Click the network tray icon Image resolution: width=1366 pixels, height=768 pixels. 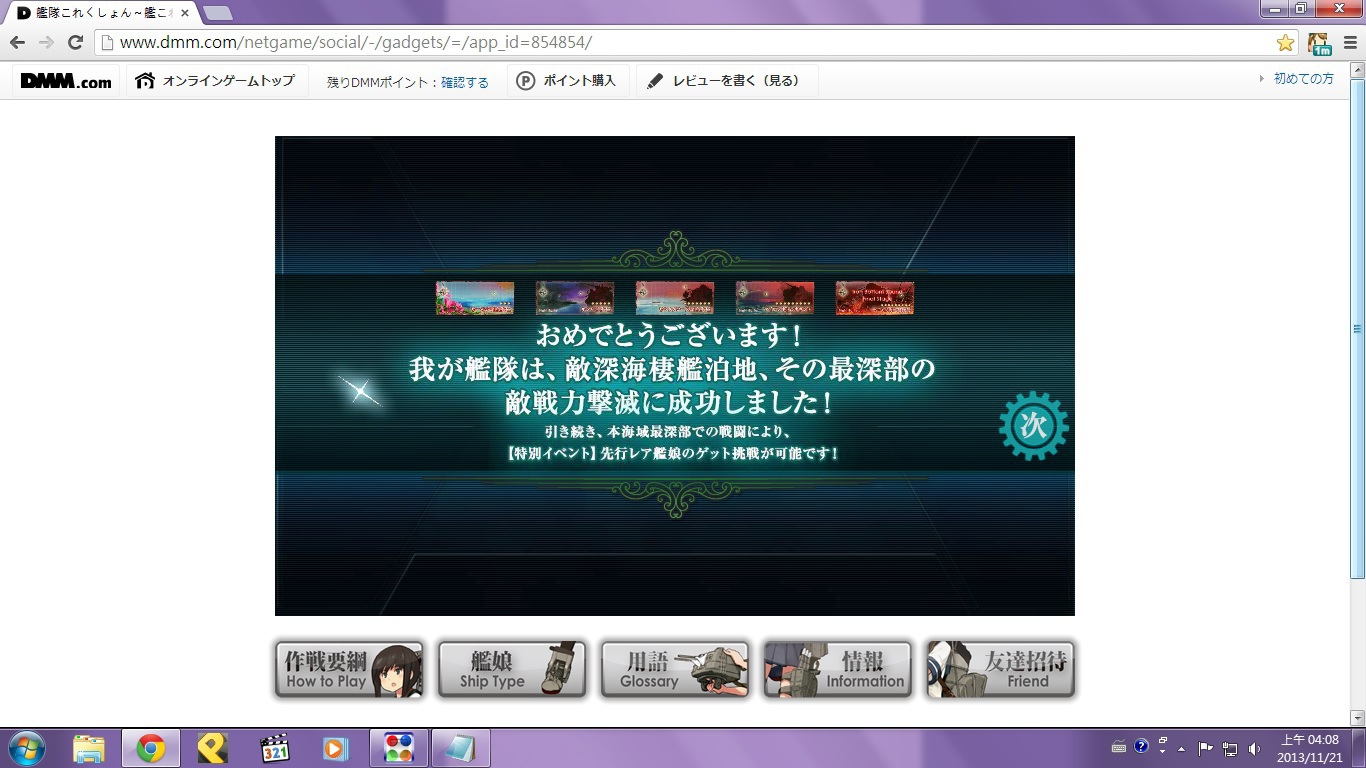click(1229, 748)
